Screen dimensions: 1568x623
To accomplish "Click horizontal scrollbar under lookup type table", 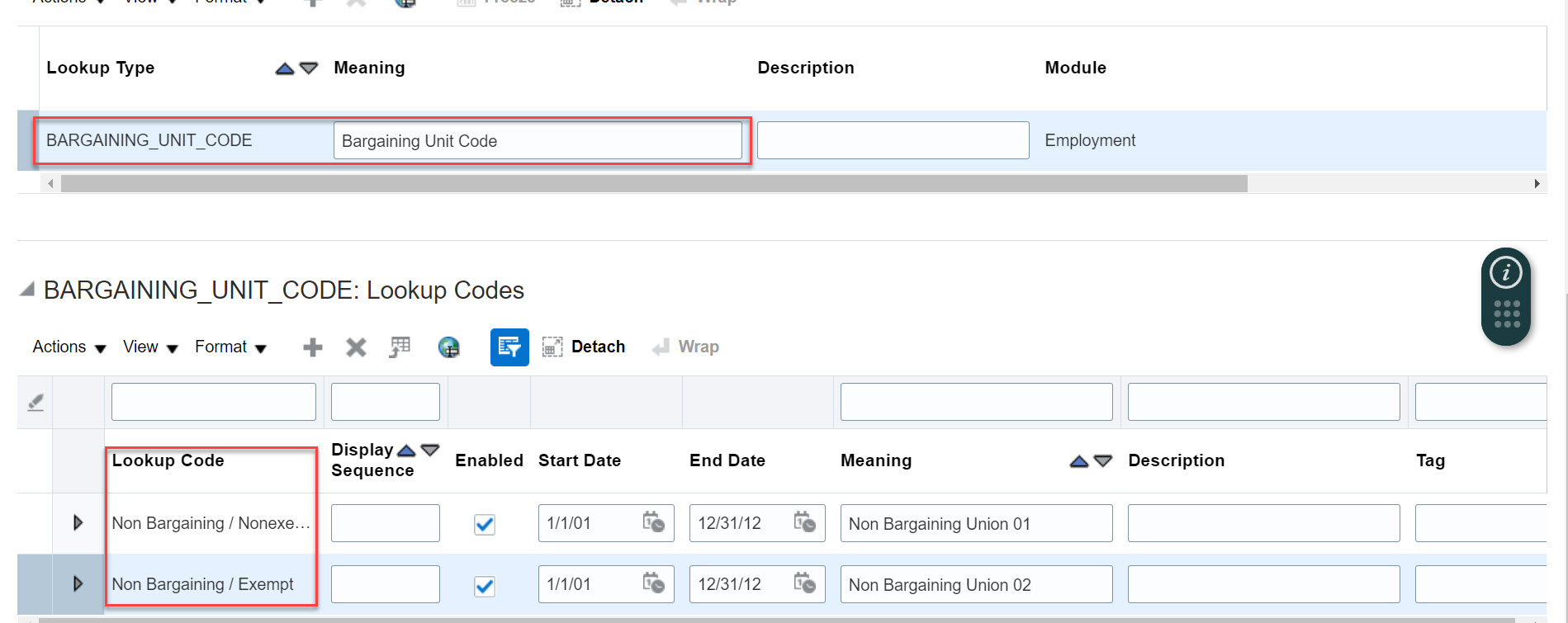I will click(653, 183).
